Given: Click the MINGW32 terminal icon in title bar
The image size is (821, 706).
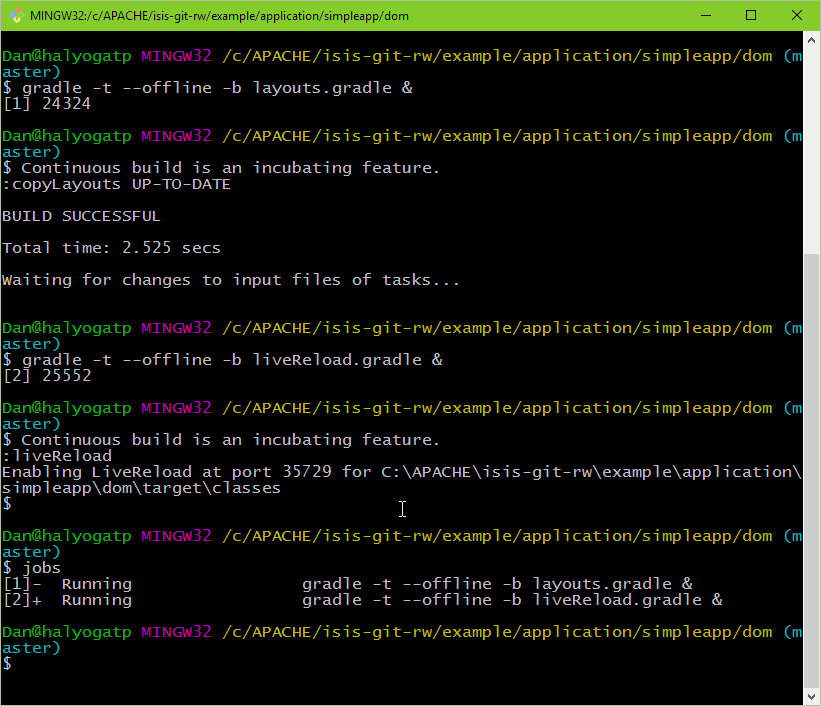Looking at the screenshot, I should (15, 16).
